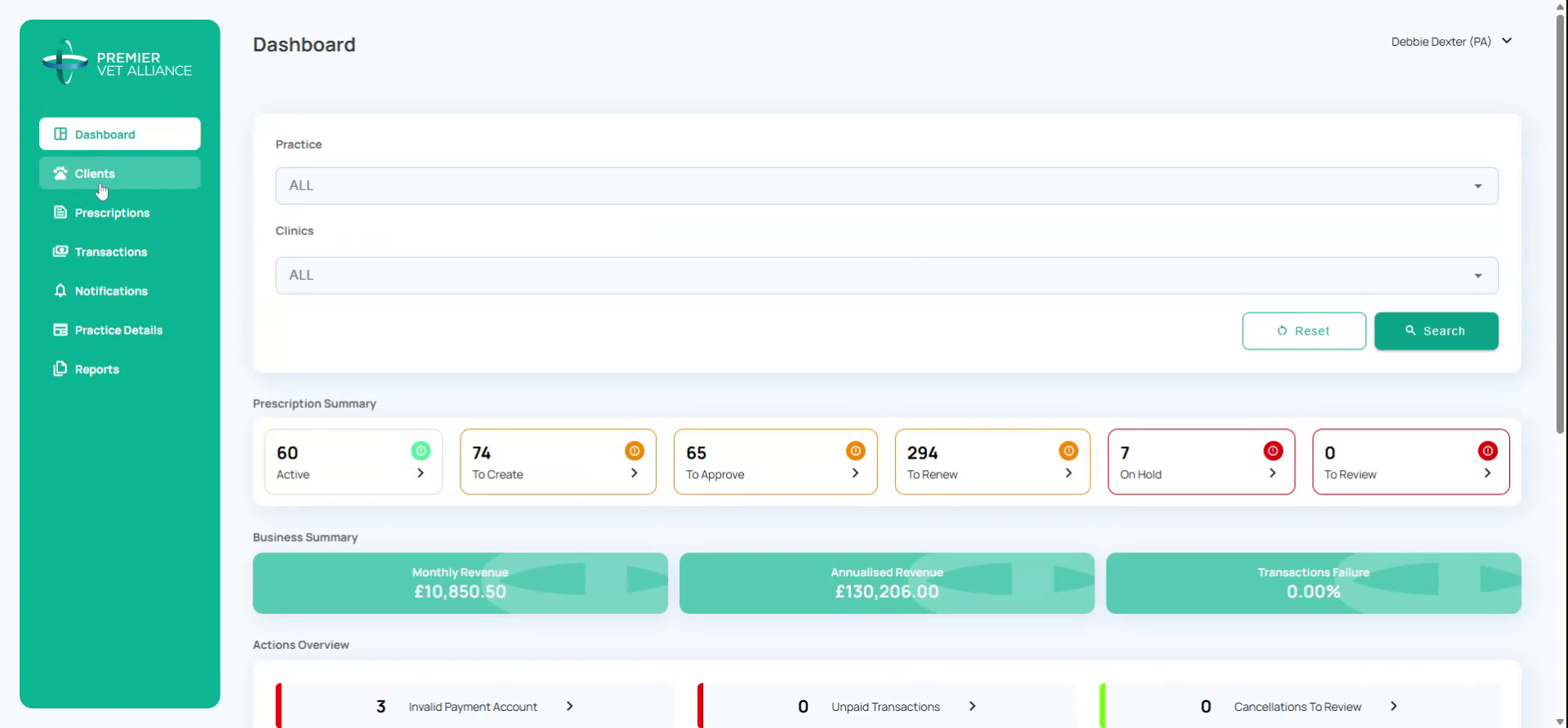Open the Dashboard menu item
The width and height of the screenshot is (1568, 728).
point(120,134)
